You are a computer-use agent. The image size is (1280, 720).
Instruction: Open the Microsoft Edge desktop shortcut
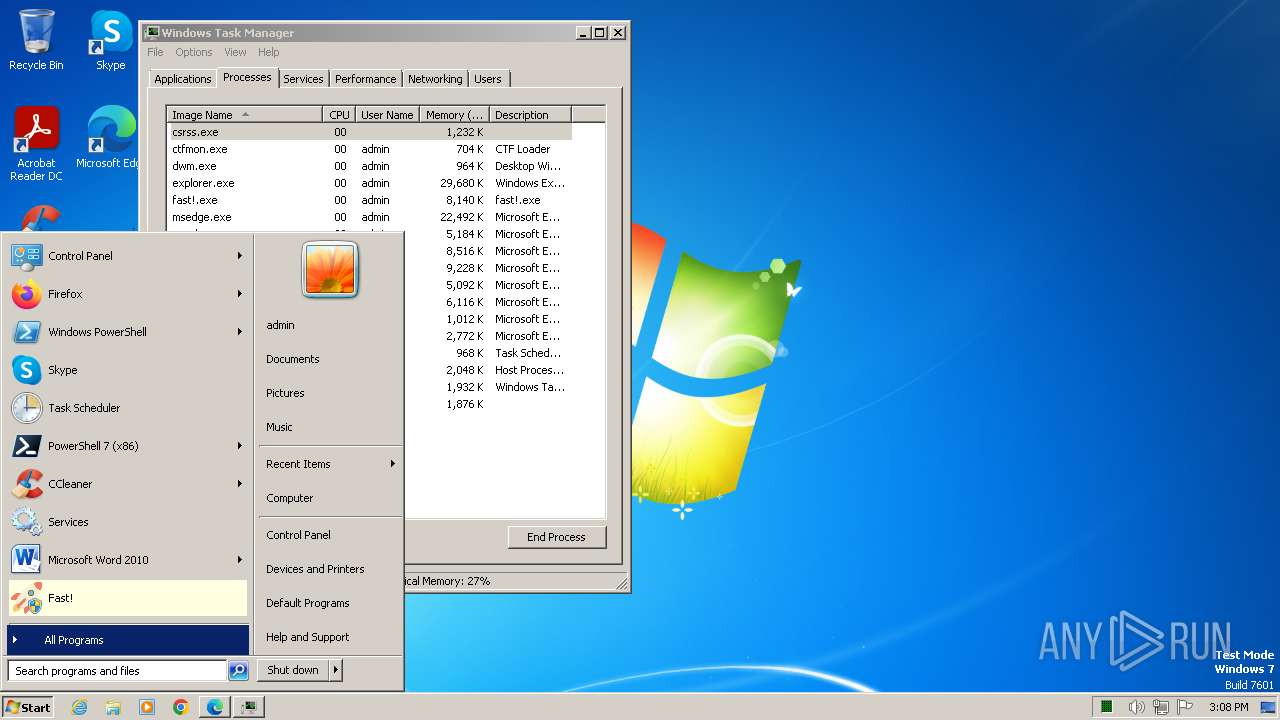coord(110,138)
